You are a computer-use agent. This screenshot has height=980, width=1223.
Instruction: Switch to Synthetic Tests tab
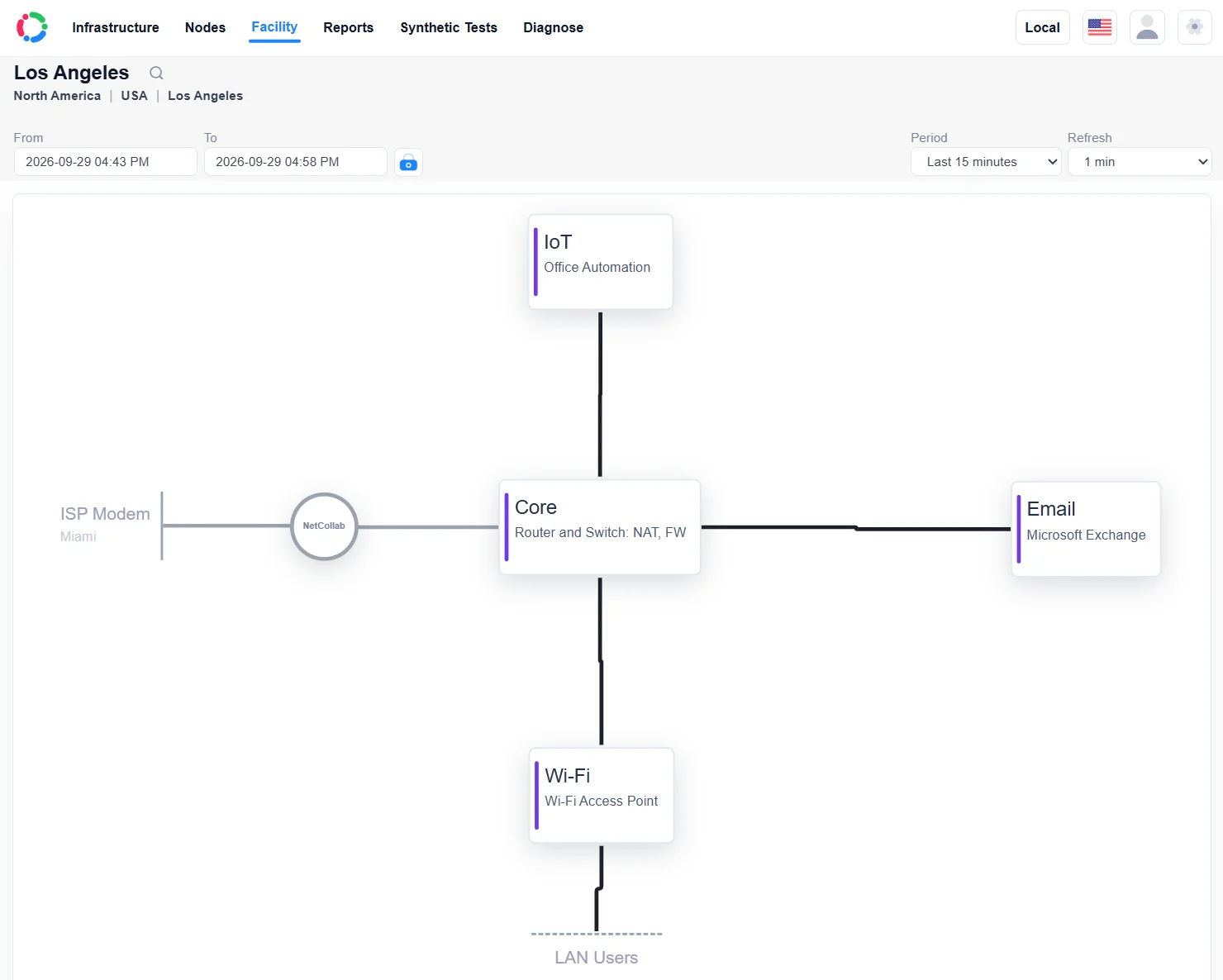click(449, 27)
